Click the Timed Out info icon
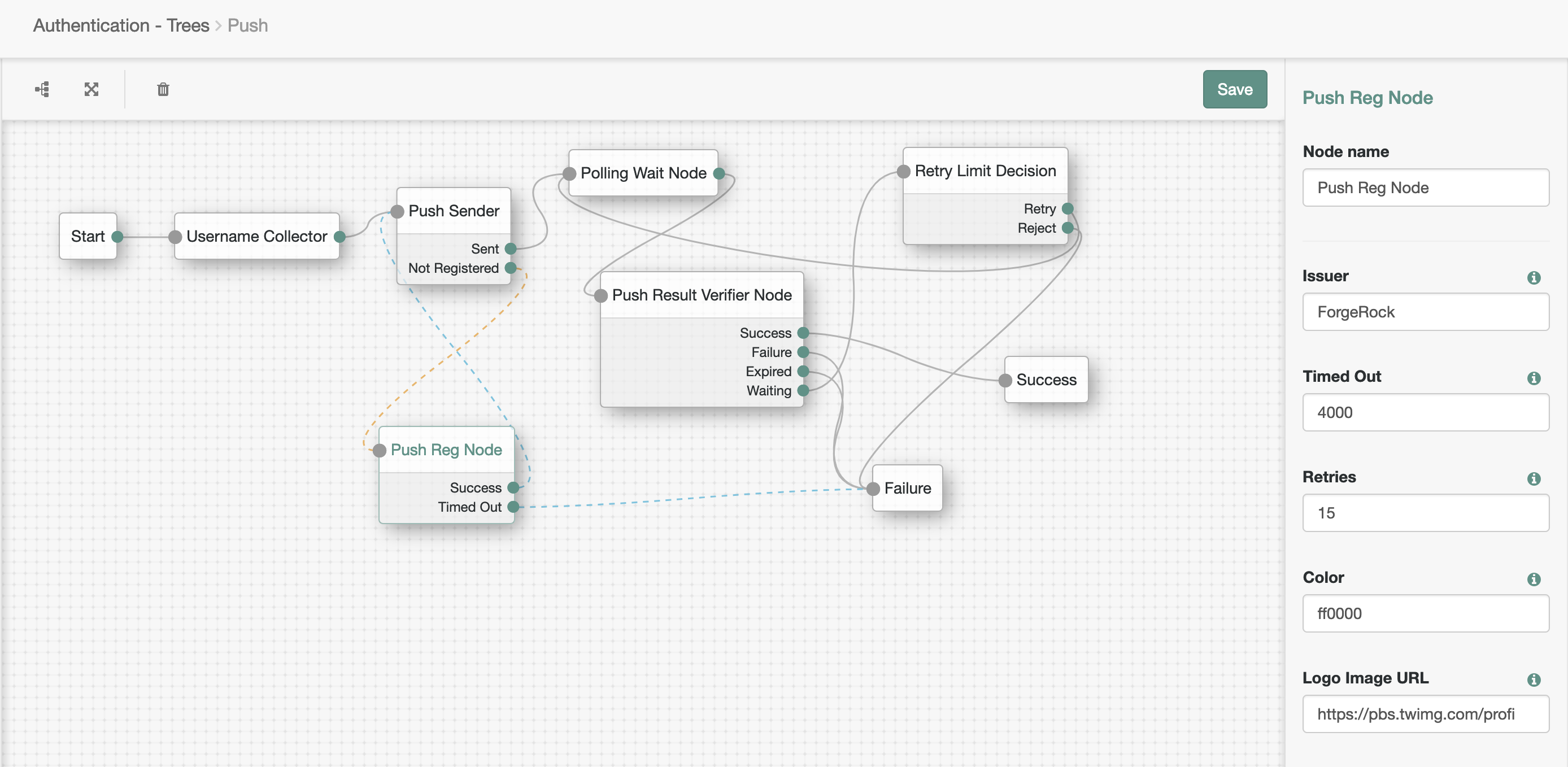This screenshot has height=767, width=1568. click(x=1534, y=378)
